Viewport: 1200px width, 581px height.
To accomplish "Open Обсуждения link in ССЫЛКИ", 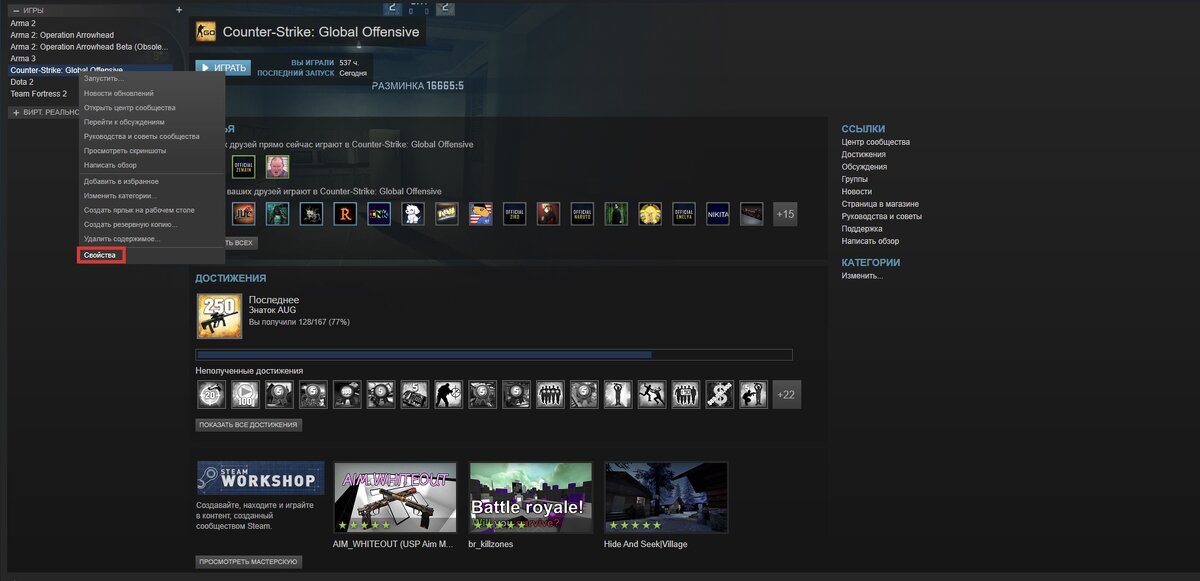I will click(x=865, y=167).
